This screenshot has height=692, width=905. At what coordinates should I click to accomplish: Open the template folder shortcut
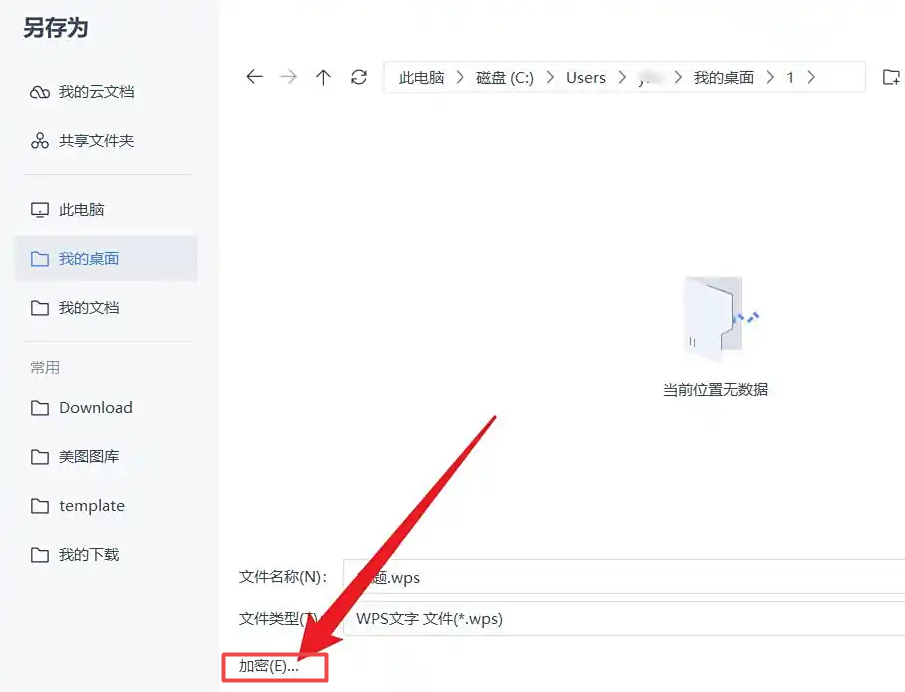tap(91, 506)
